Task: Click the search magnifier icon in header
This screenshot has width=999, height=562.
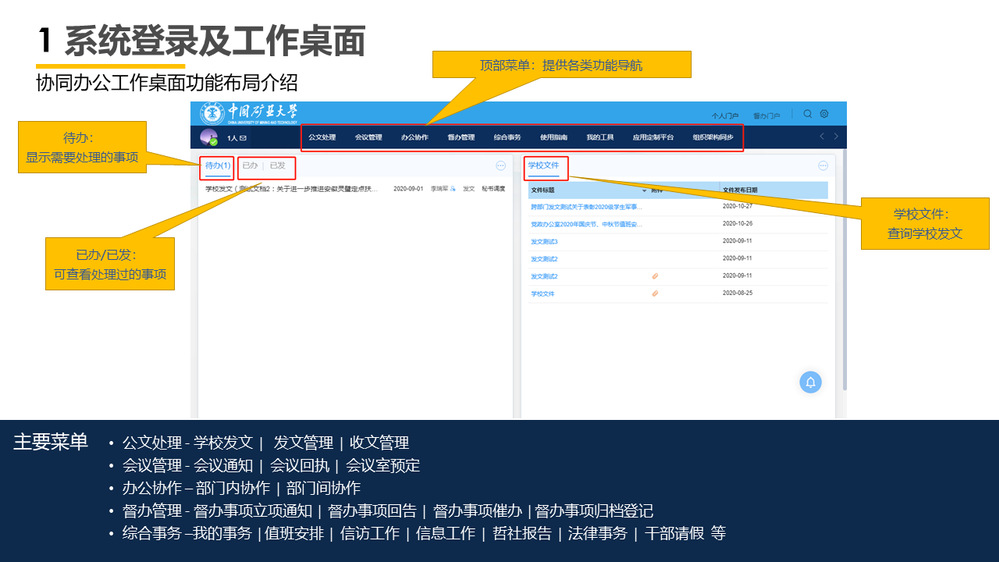Action: coord(808,114)
